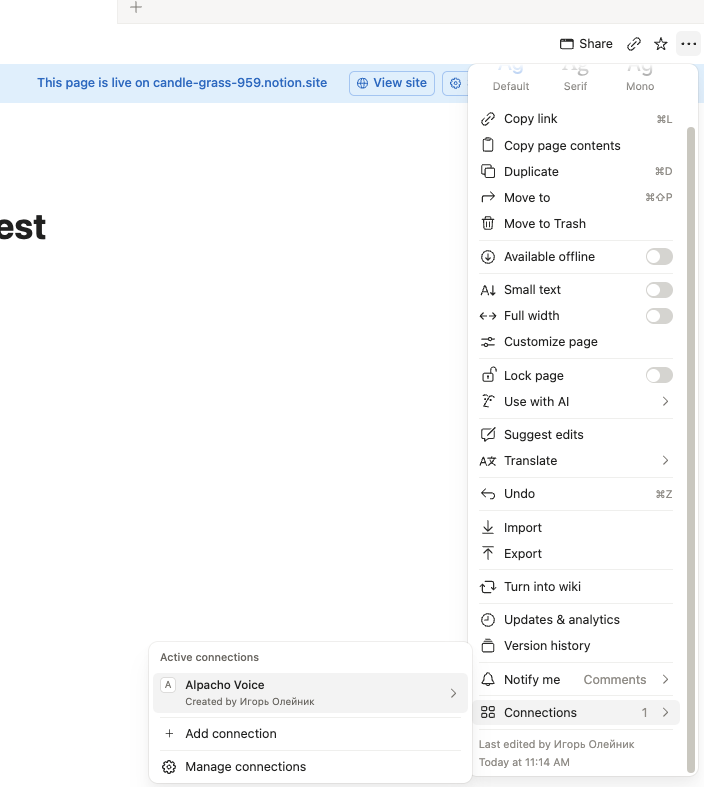
Task: Expand the Use with AI submenu arrow
Action: (665, 402)
